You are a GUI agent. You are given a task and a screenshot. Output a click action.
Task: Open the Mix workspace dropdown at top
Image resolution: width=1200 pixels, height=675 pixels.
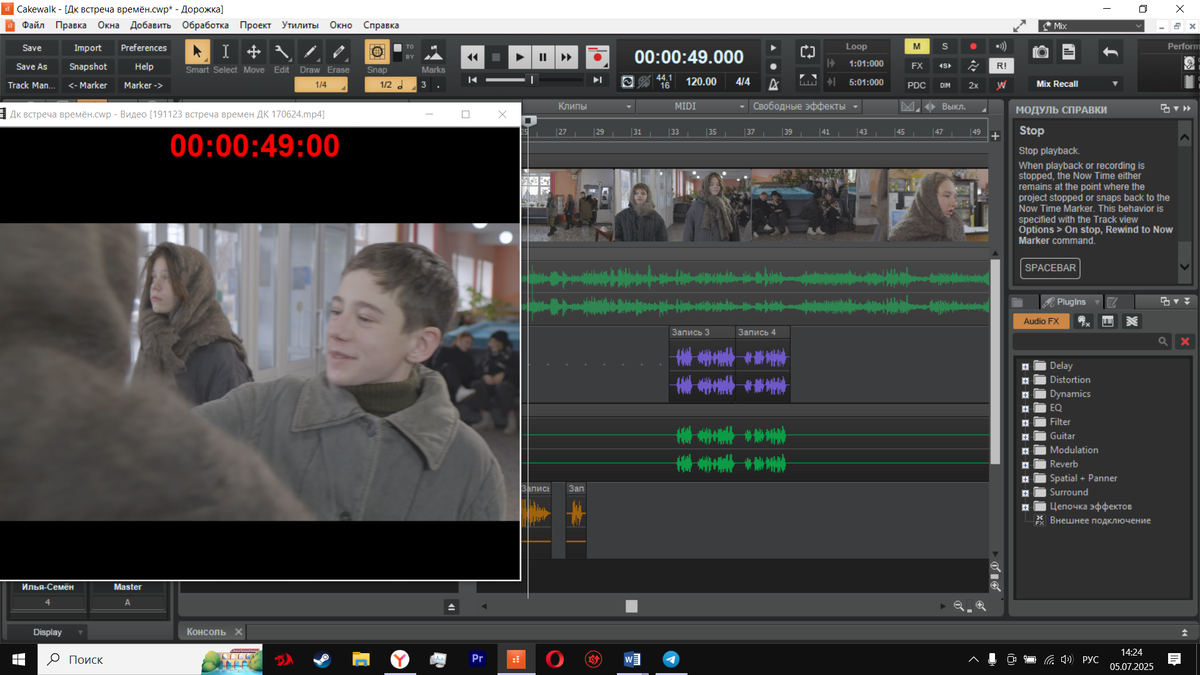1090,26
